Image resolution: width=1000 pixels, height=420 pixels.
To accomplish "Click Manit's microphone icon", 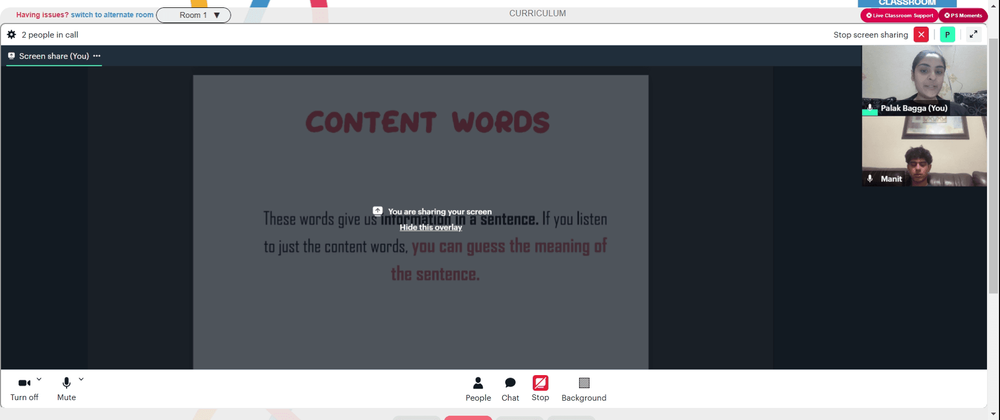I will [x=870, y=179].
